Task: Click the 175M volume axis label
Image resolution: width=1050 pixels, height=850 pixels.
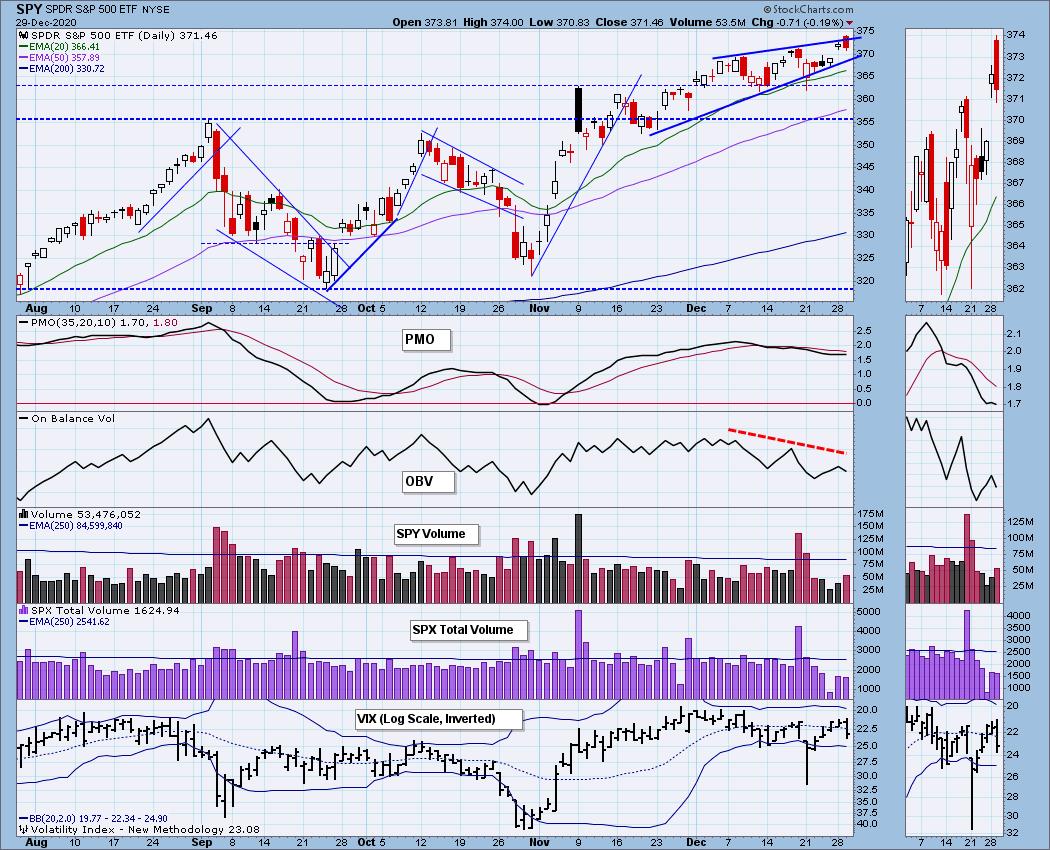Action: point(870,514)
